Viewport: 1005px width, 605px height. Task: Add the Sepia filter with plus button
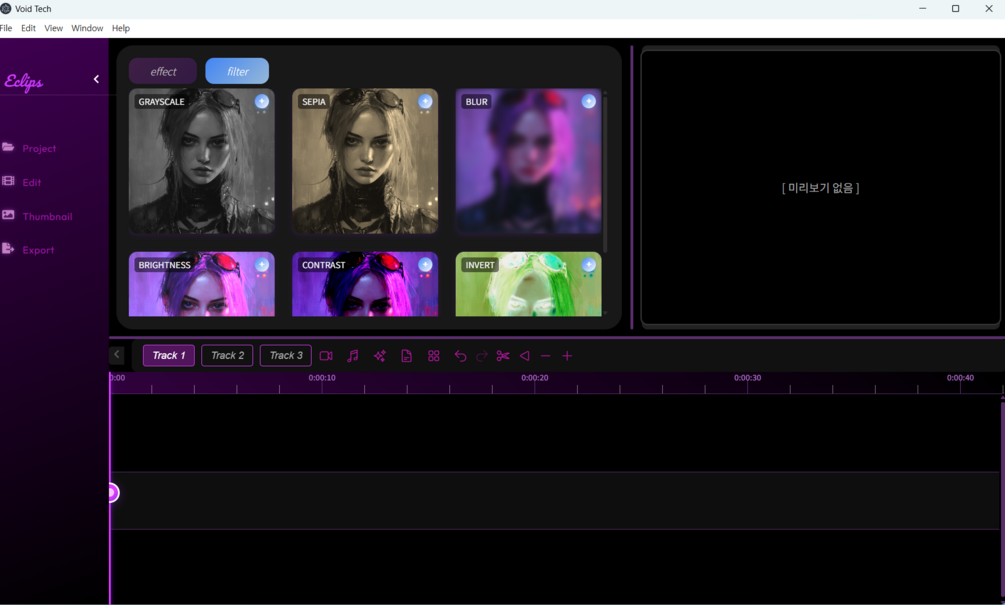[x=425, y=101]
